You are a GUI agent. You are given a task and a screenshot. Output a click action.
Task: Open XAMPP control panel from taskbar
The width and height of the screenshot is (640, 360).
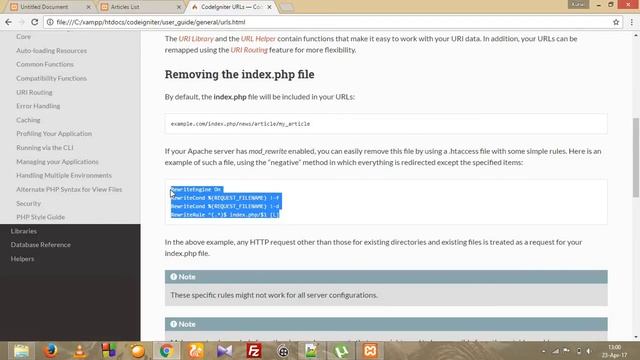[370, 351]
